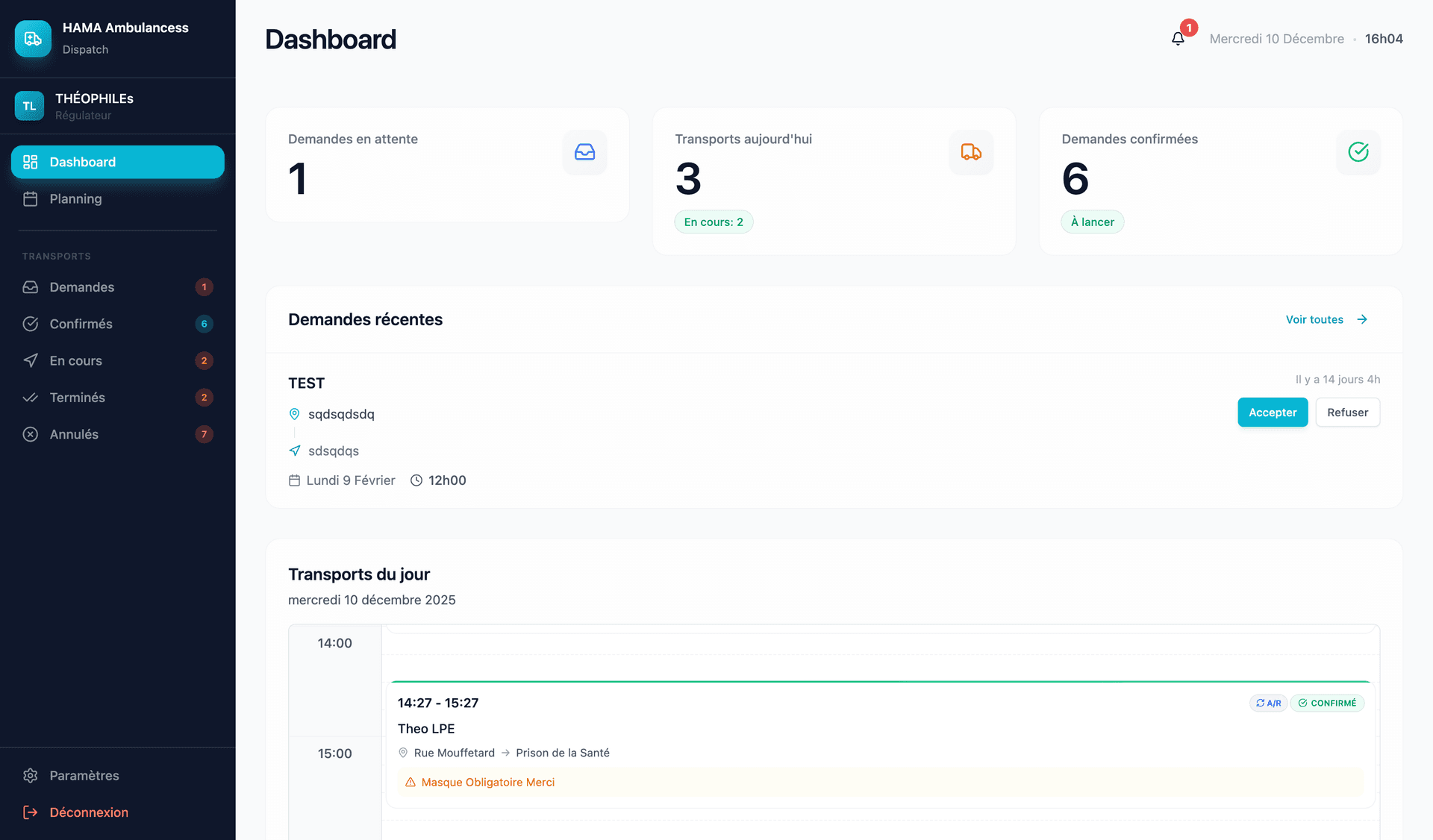Accept the TEST transport request
Viewport: 1433px width, 840px height.
tap(1272, 412)
